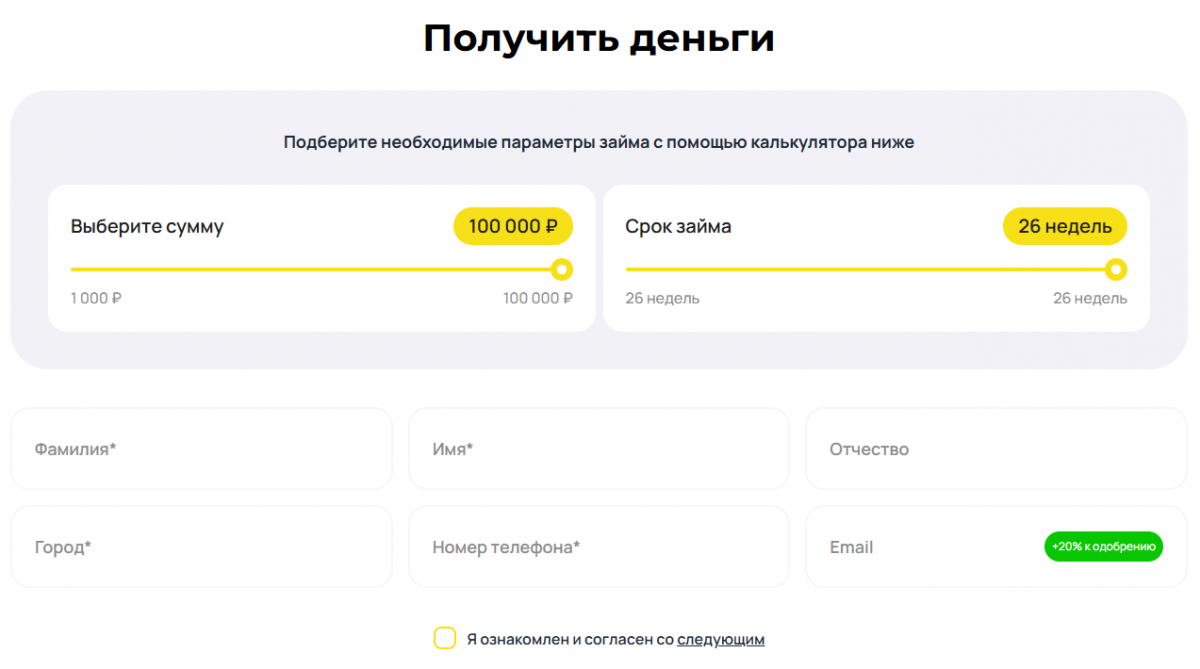Click into the Email field
The image size is (1200, 669).
coord(930,547)
